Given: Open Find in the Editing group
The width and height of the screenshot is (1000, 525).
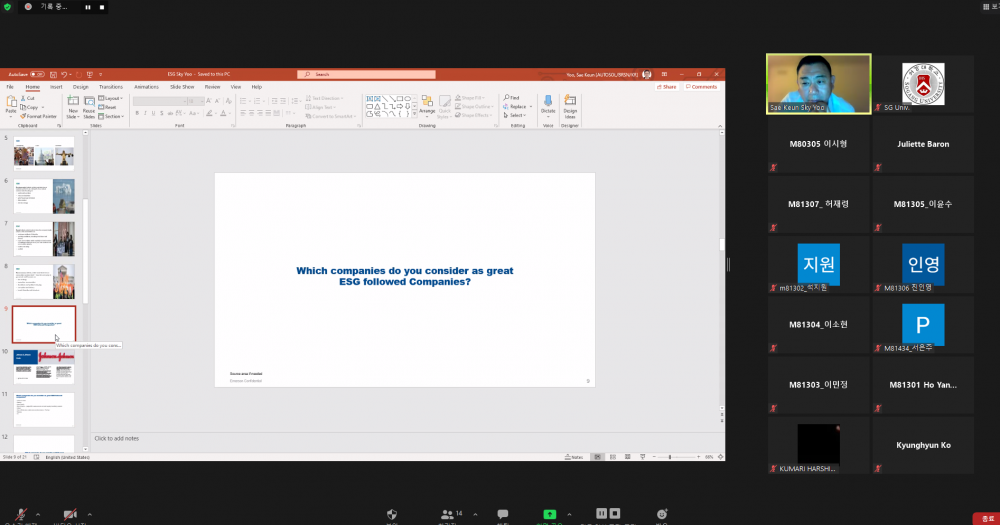Looking at the screenshot, I should 511,98.
